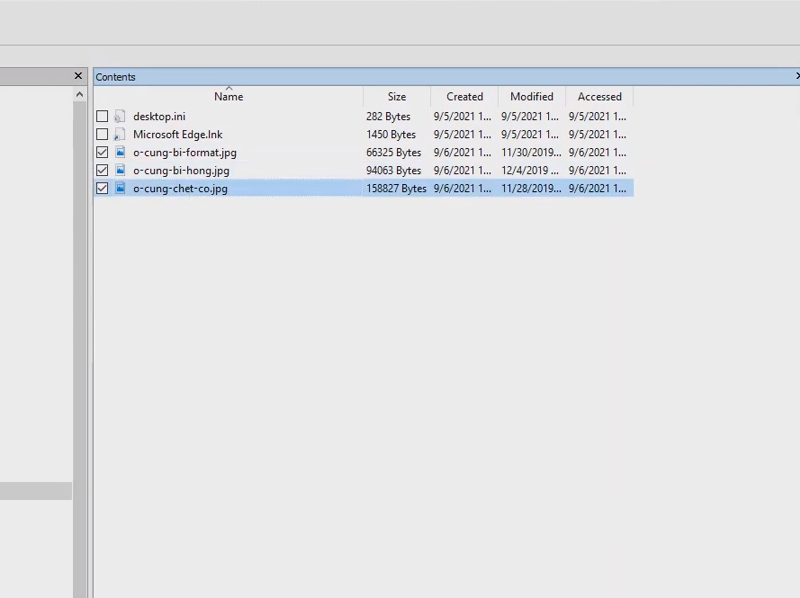Image resolution: width=800 pixels, height=598 pixels.
Task: Sort the list by Size column header
Action: coord(397,97)
